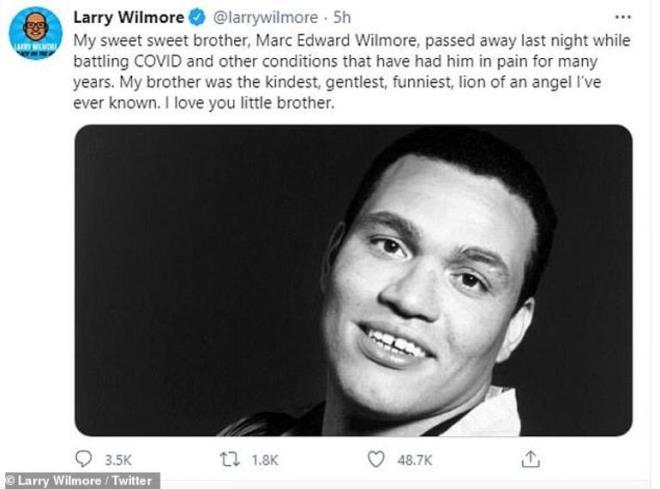This screenshot has height=489, width=660.
Task: Click the "© Larry Wilmore / Twitter" credit caption
Action: (x=80, y=481)
